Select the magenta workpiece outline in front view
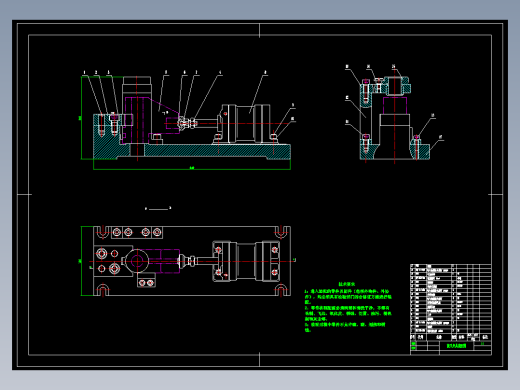The width and height of the screenshot is (520, 390). [151, 120]
